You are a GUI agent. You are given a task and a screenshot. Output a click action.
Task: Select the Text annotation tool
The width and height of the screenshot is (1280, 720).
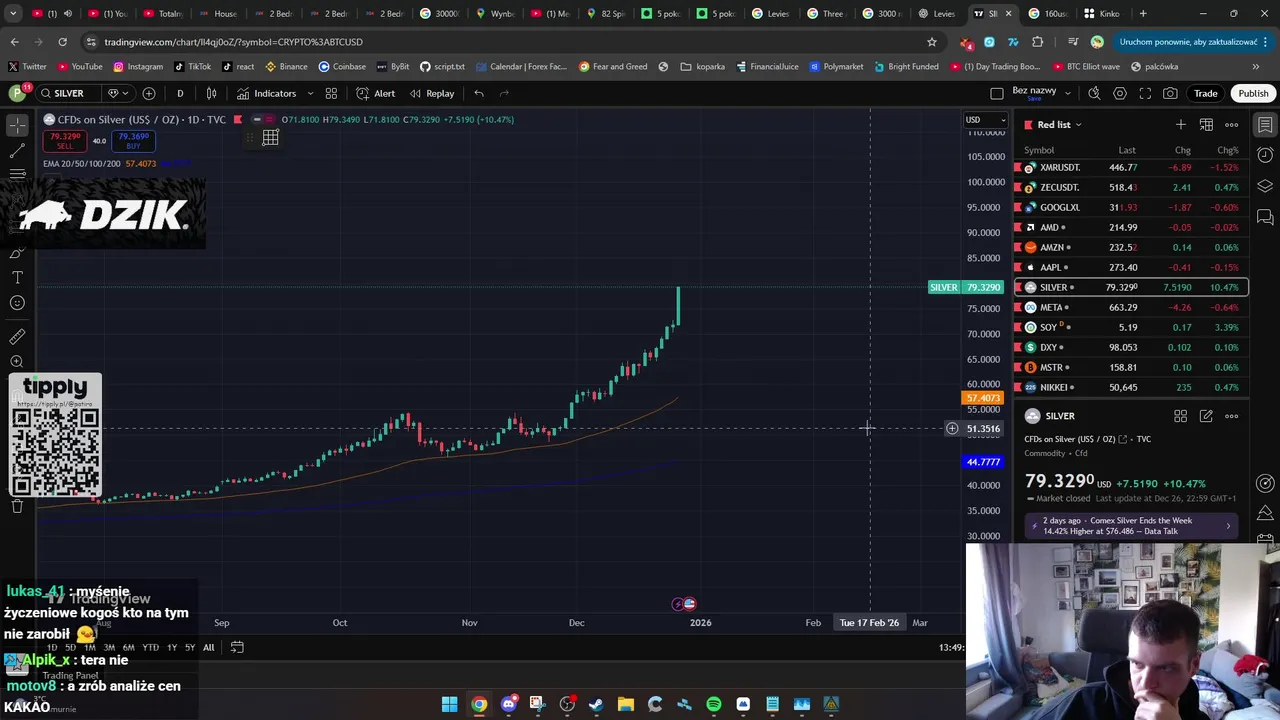17,277
